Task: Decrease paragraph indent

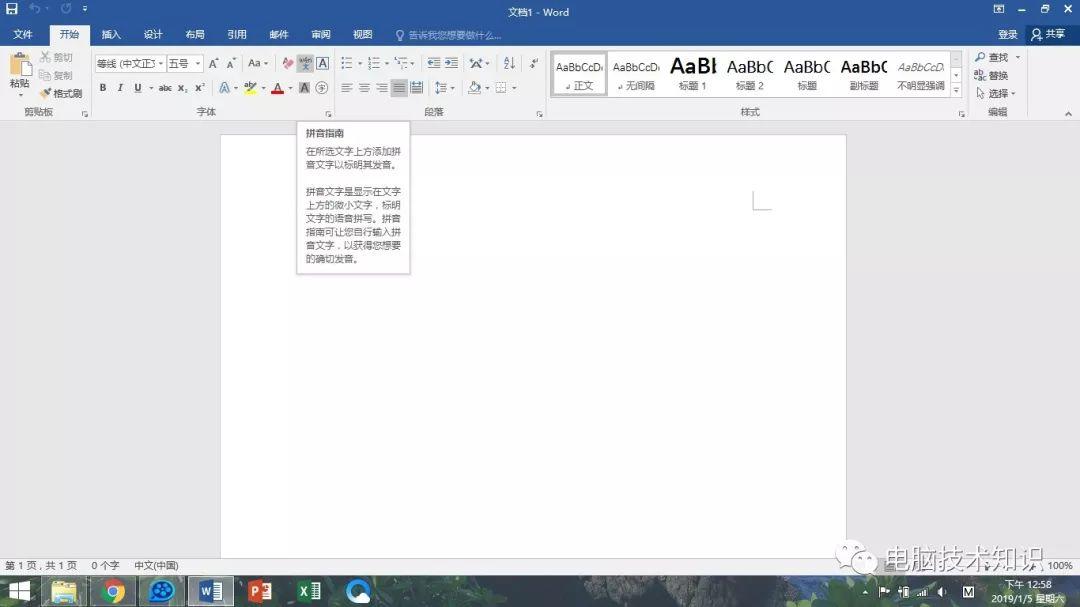Action: pyautogui.click(x=433, y=63)
